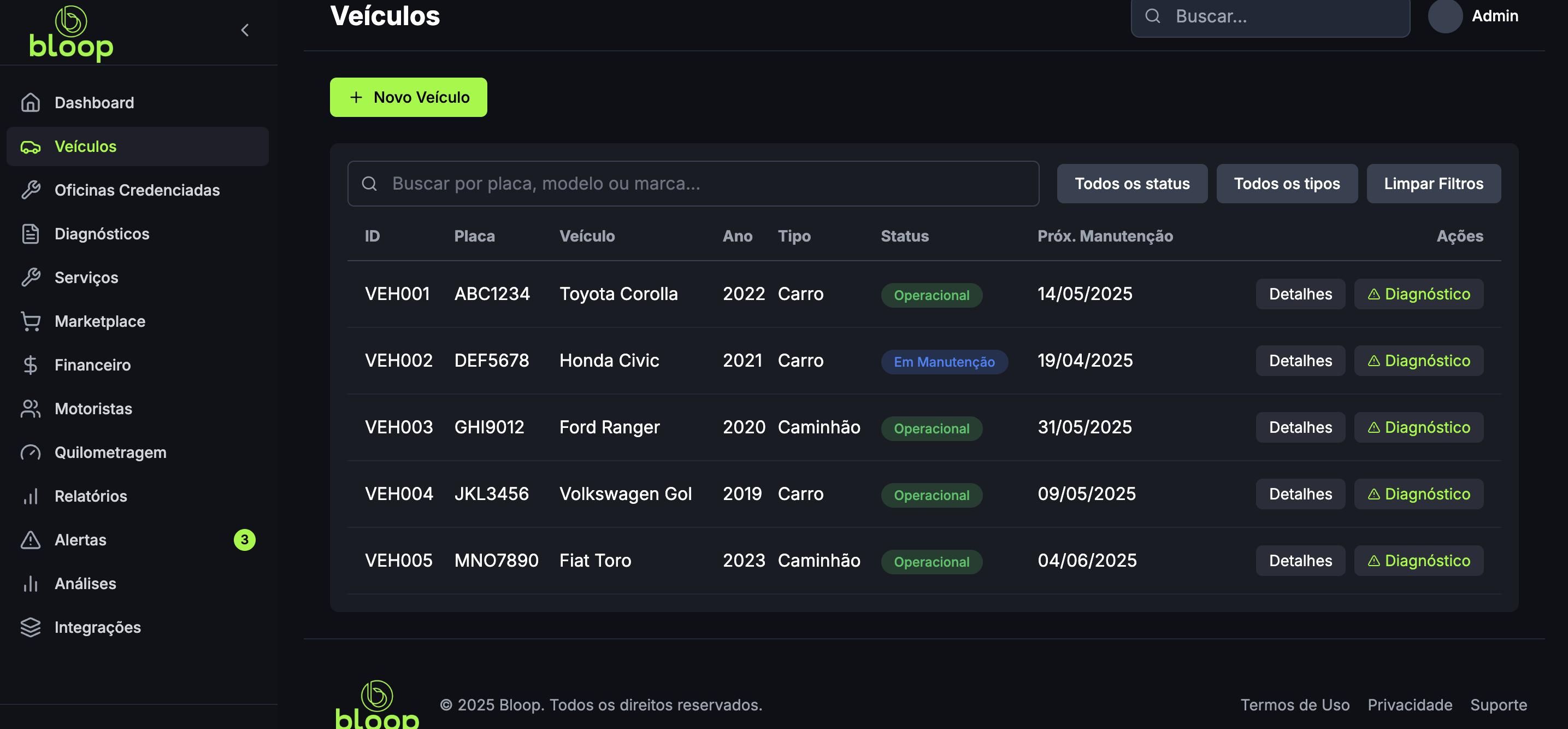This screenshot has height=729, width=1568.
Task: Click the Diagnósticos document icon
Action: click(x=31, y=234)
